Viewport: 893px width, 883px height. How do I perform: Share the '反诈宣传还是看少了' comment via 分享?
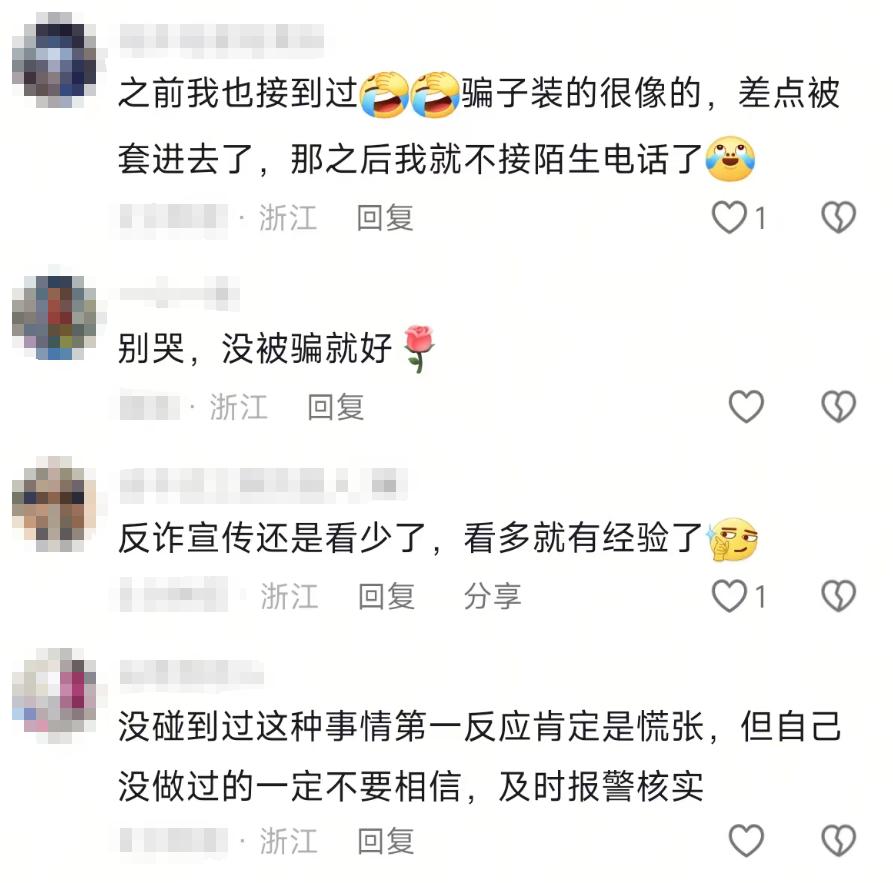[x=492, y=596]
